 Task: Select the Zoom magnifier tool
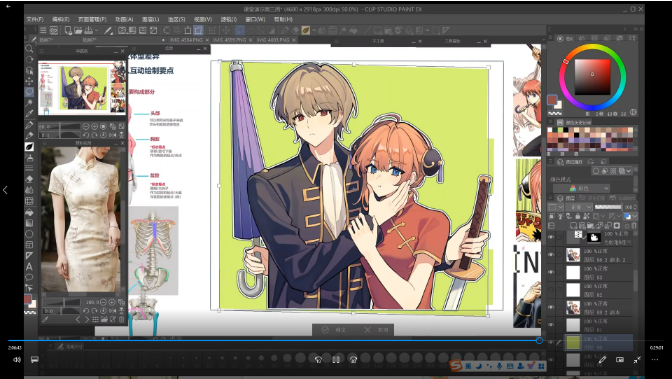pos(29,48)
